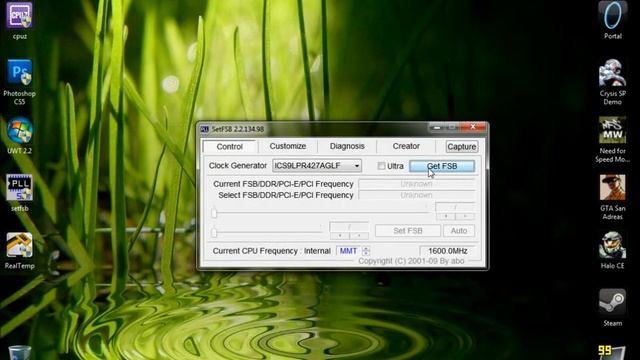Image resolution: width=640 pixels, height=360 pixels.
Task: Click the Set FSB button
Action: 408,231
